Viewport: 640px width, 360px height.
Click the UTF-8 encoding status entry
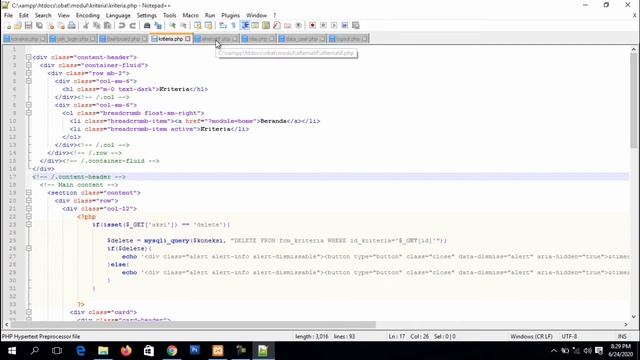569,336
